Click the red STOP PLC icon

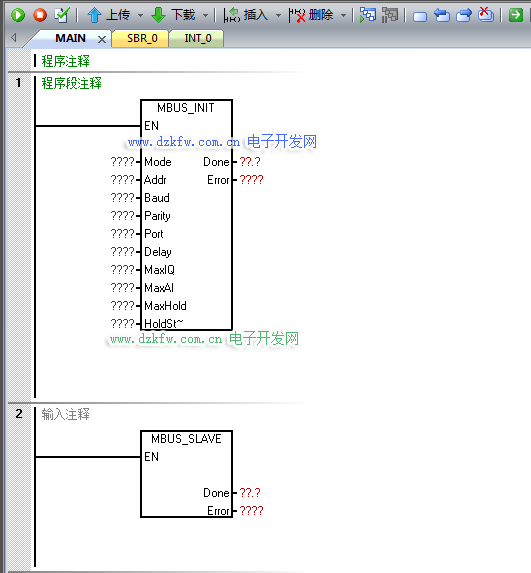click(x=40, y=15)
